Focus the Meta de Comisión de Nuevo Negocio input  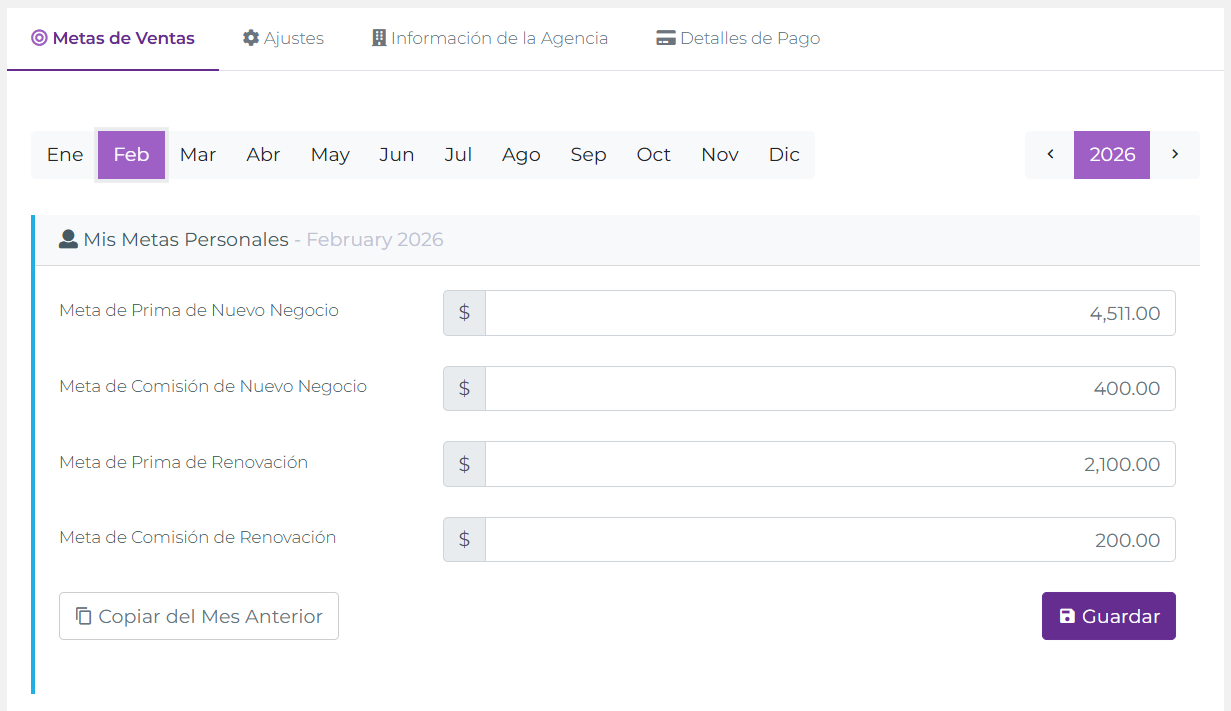click(829, 388)
